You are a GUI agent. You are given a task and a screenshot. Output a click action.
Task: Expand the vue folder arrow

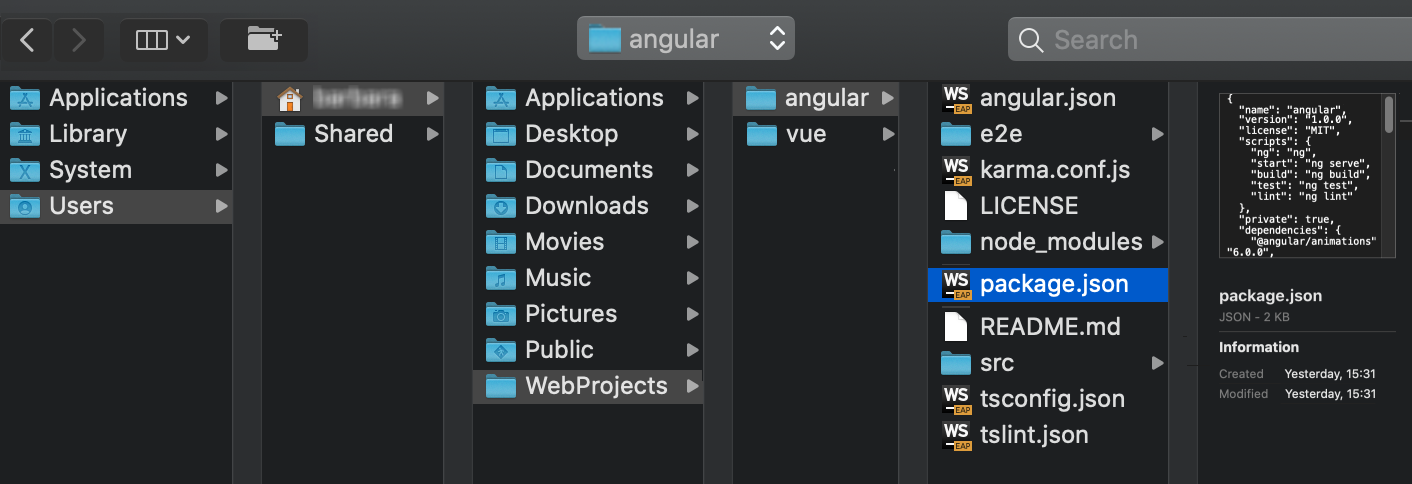(888, 134)
